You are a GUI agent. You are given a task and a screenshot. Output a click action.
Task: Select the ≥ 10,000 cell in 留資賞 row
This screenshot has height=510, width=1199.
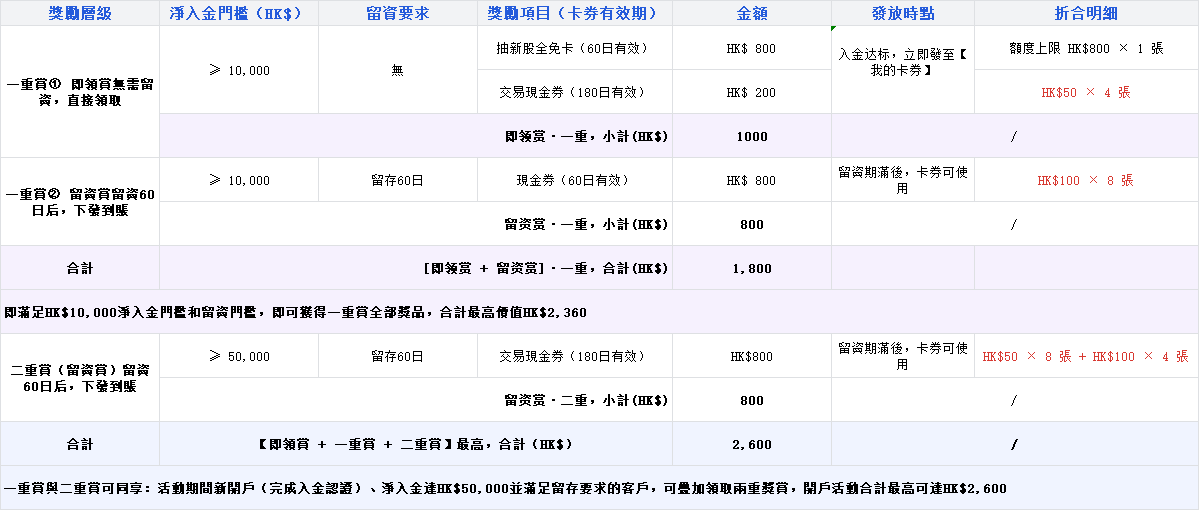(x=239, y=180)
